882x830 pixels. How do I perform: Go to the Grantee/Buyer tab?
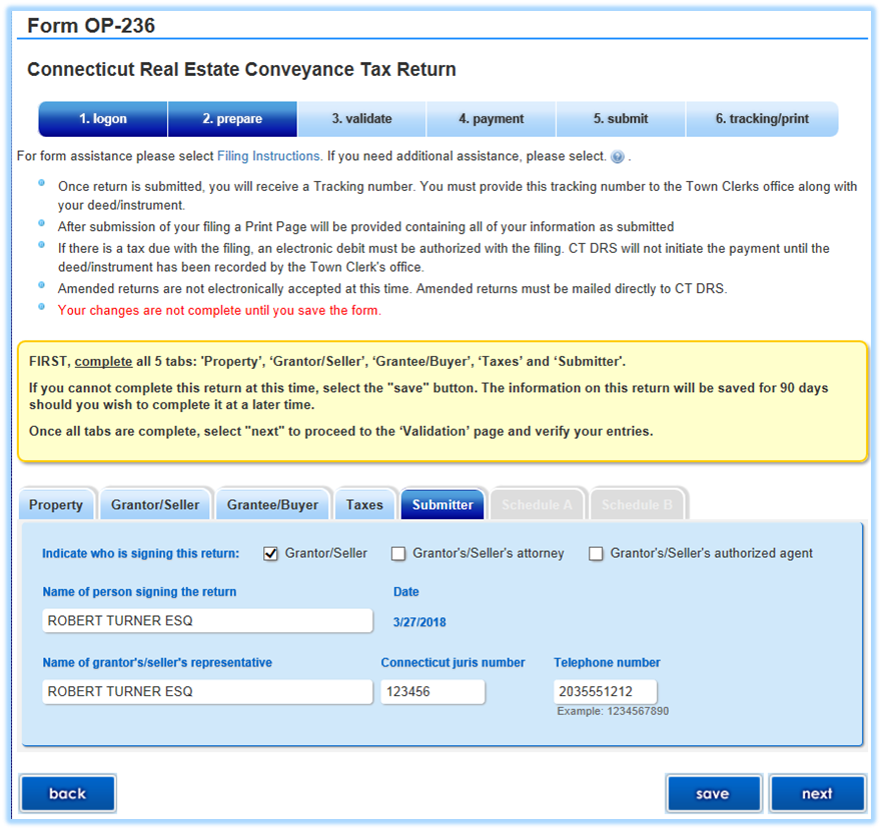point(272,505)
